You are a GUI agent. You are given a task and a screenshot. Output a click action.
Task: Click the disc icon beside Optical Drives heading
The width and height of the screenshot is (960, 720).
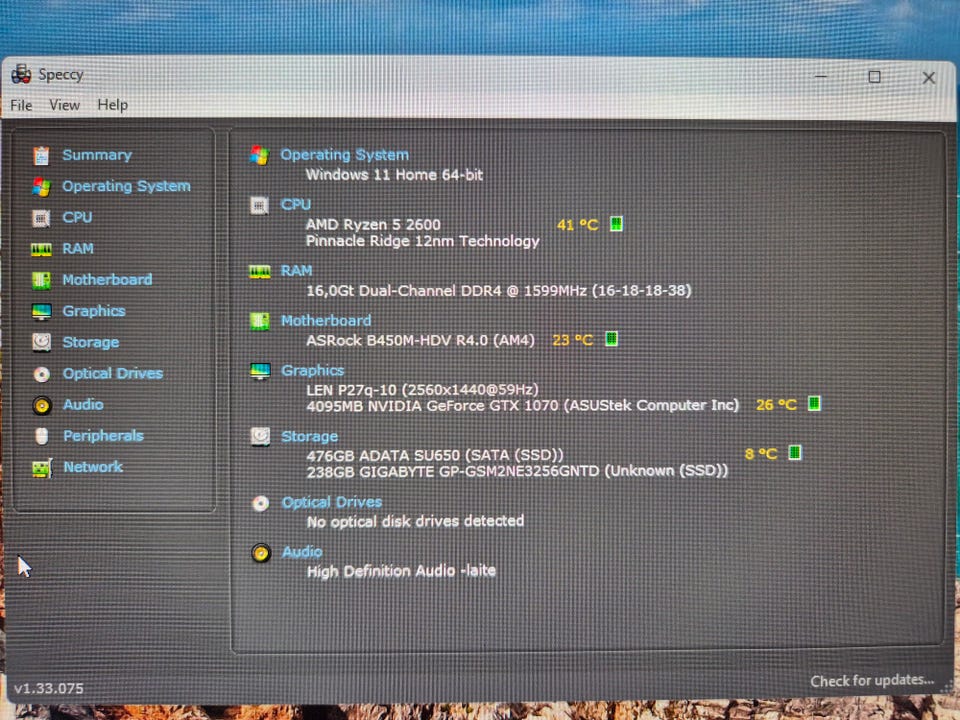point(260,503)
